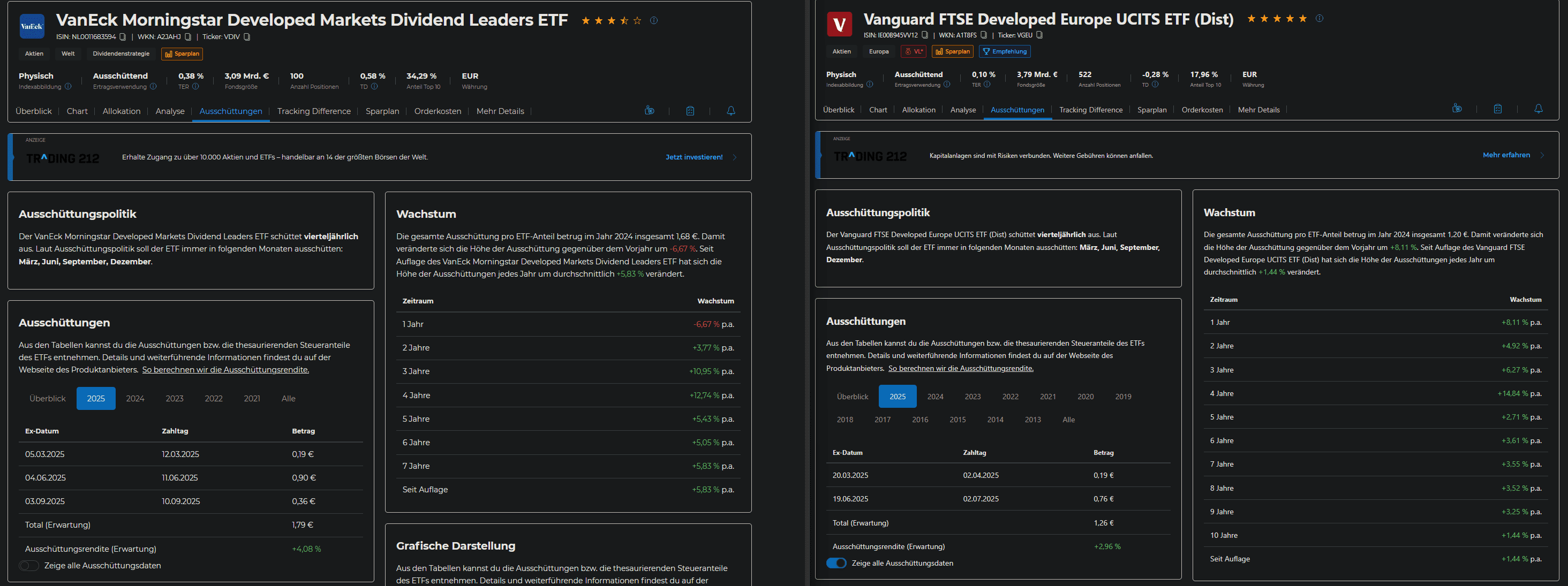This screenshot has width=1568, height=586.
Task: Copy the VanEck ticker VDIV
Action: pyautogui.click(x=246, y=37)
